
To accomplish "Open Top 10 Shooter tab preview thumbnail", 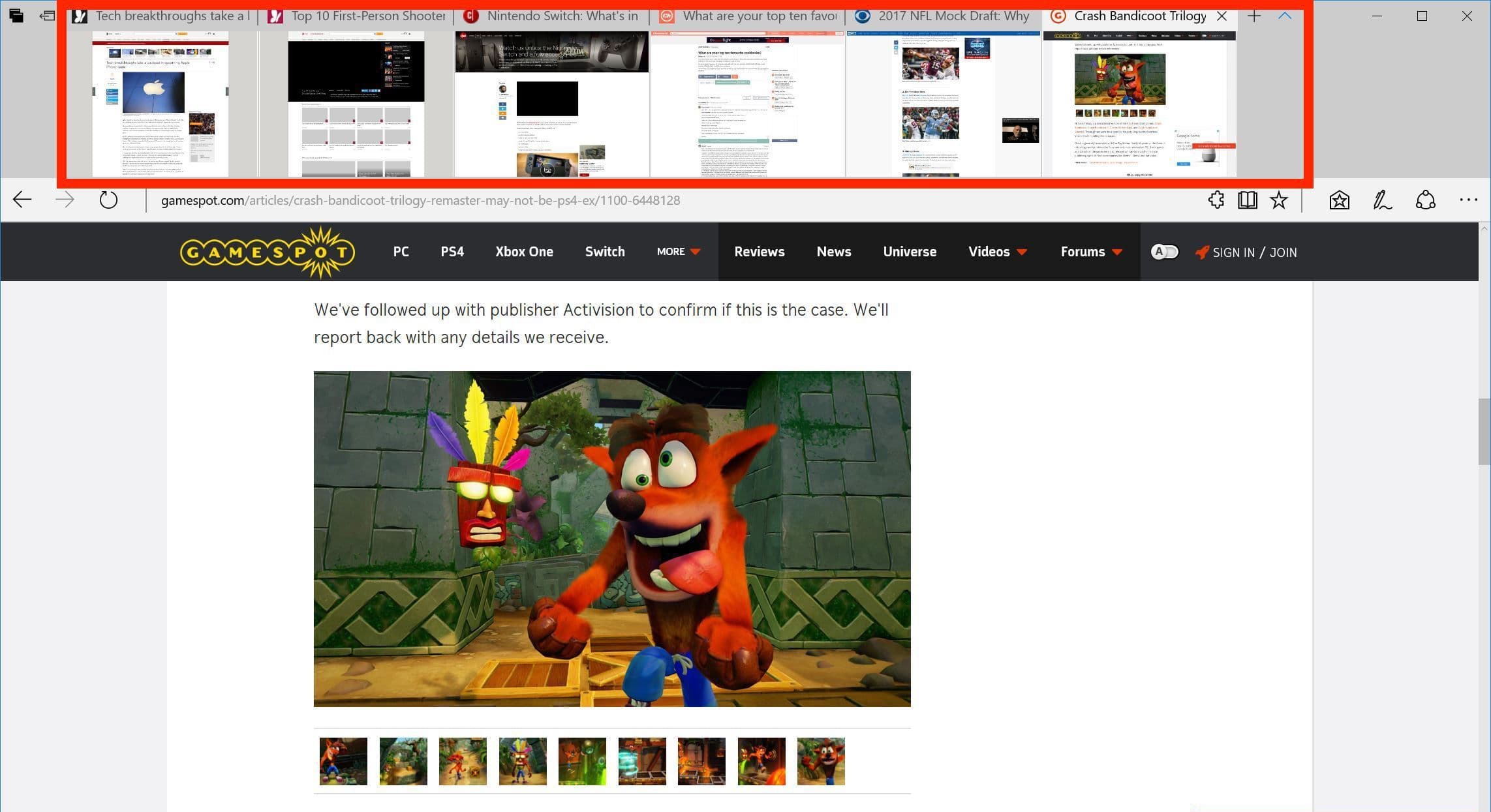I will 356,104.
